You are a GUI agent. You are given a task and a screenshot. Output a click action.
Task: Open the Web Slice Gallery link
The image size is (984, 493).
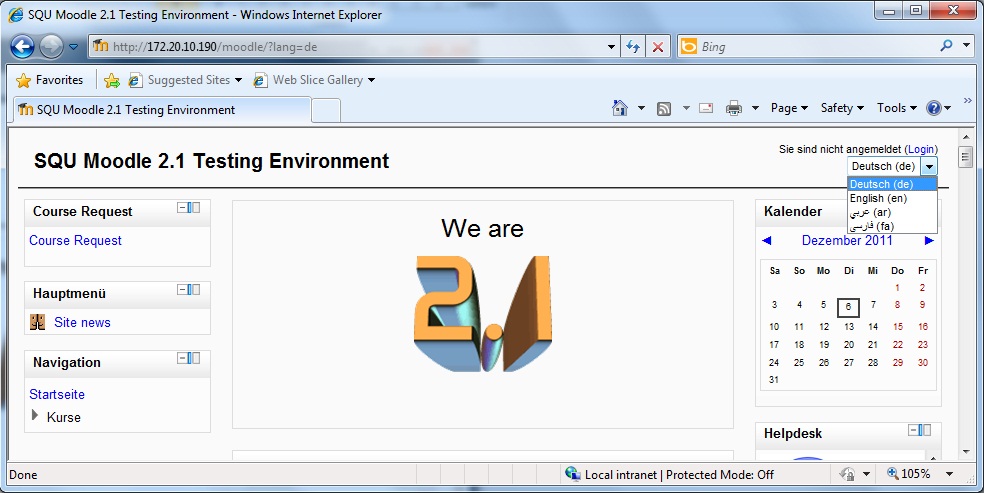314,80
